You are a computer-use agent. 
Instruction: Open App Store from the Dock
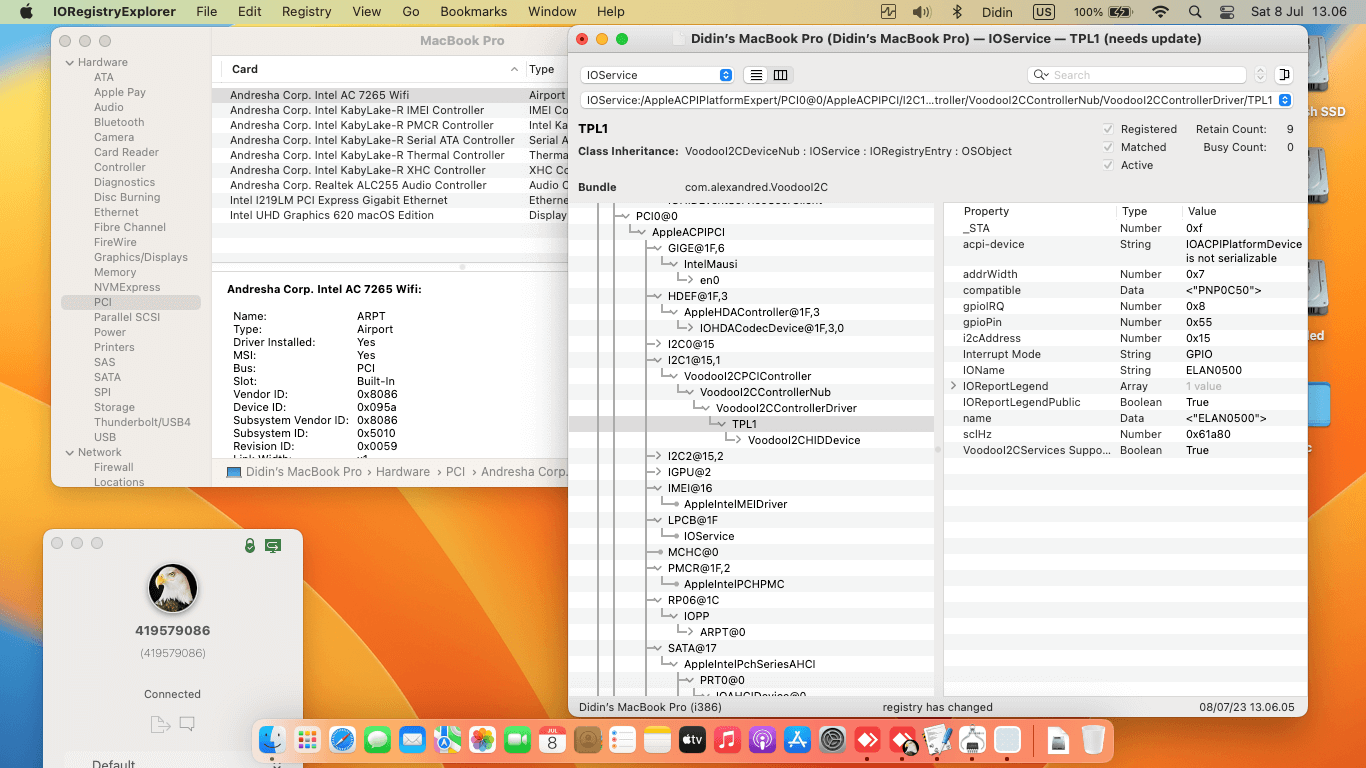797,740
